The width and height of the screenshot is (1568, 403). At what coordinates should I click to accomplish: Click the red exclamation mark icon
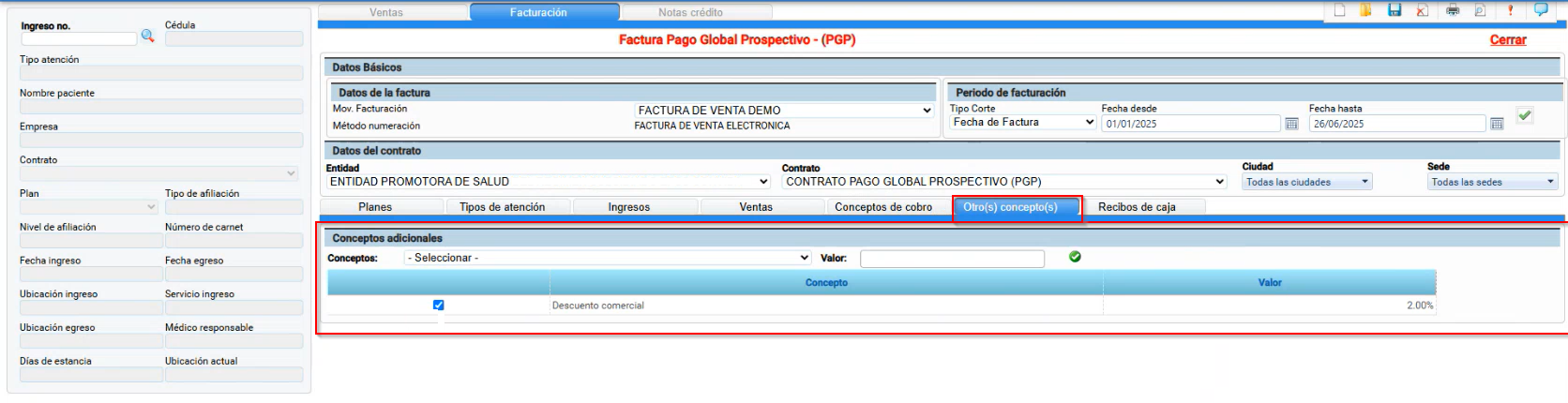1510,10
